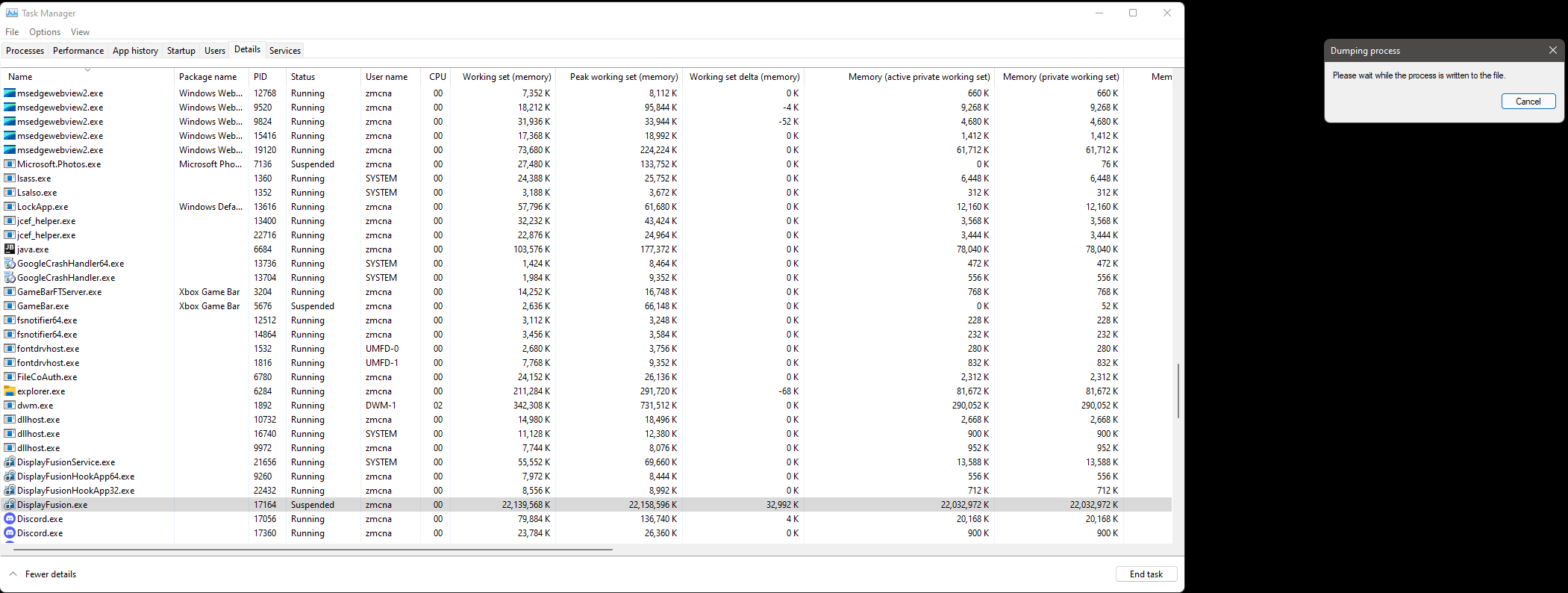Open the Options menu
This screenshot has width=1568, height=593.
(x=45, y=32)
